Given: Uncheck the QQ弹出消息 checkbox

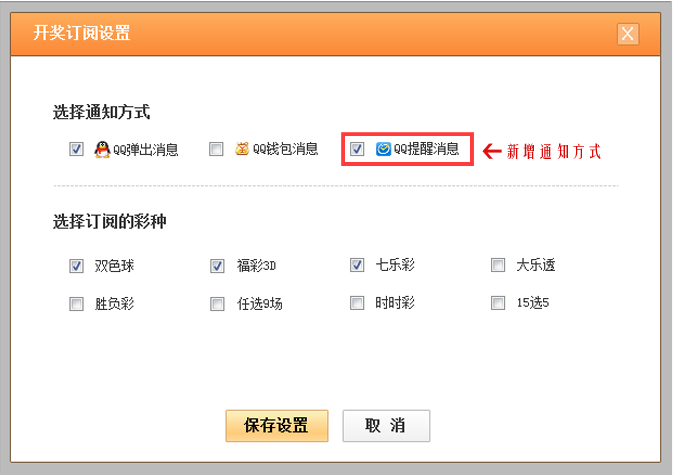Looking at the screenshot, I should pos(76,149).
